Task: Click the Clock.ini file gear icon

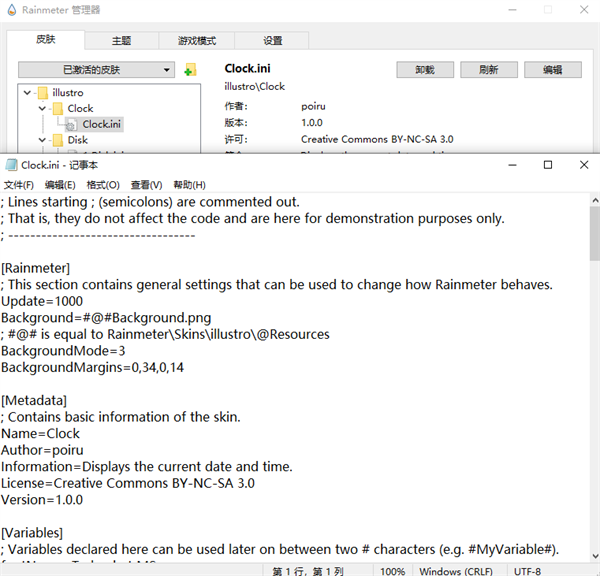Action: [x=71, y=124]
